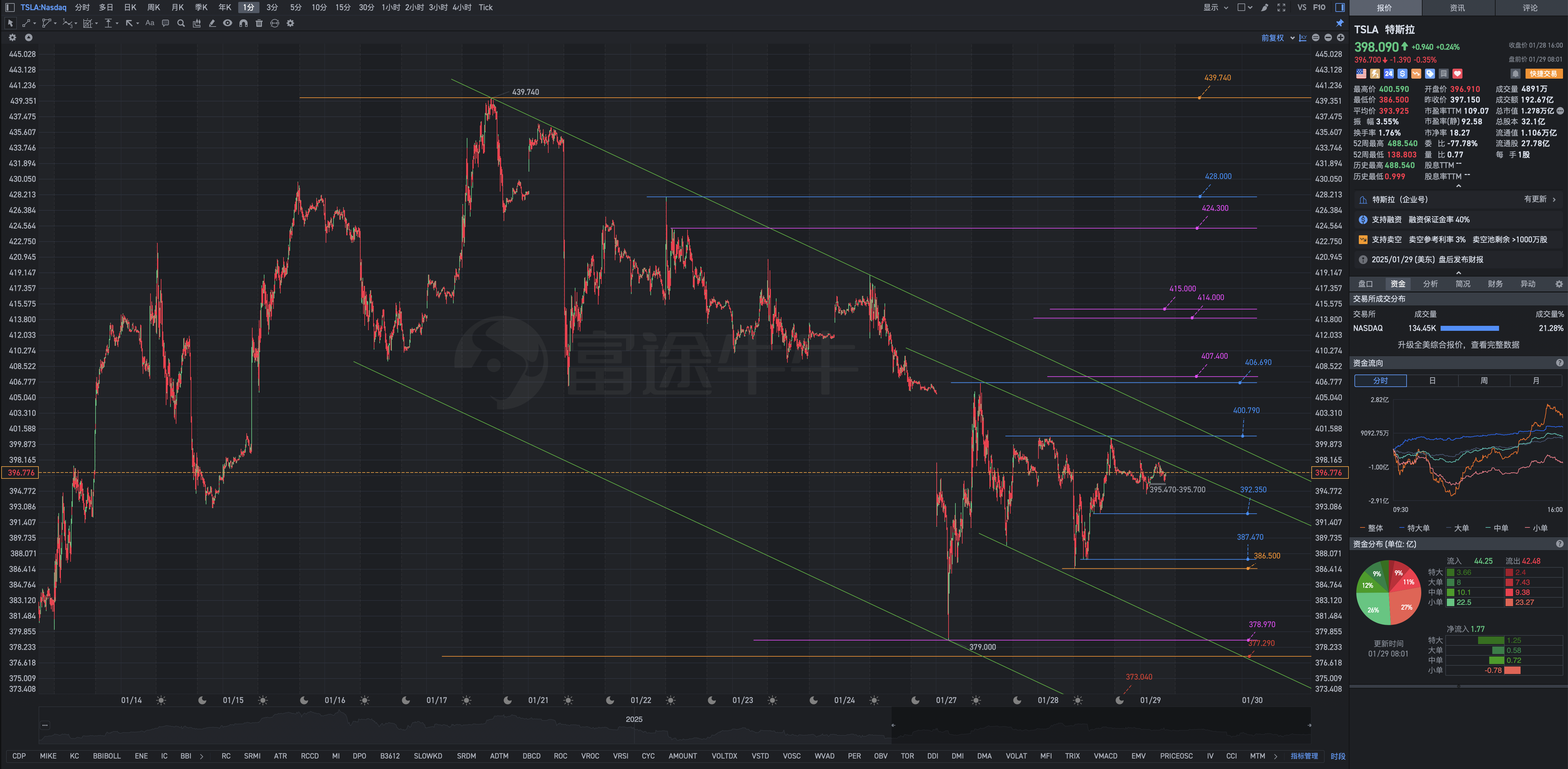Image resolution: width=1568 pixels, height=769 pixels.
Task: Open F10 company info
Action: click(1319, 7)
